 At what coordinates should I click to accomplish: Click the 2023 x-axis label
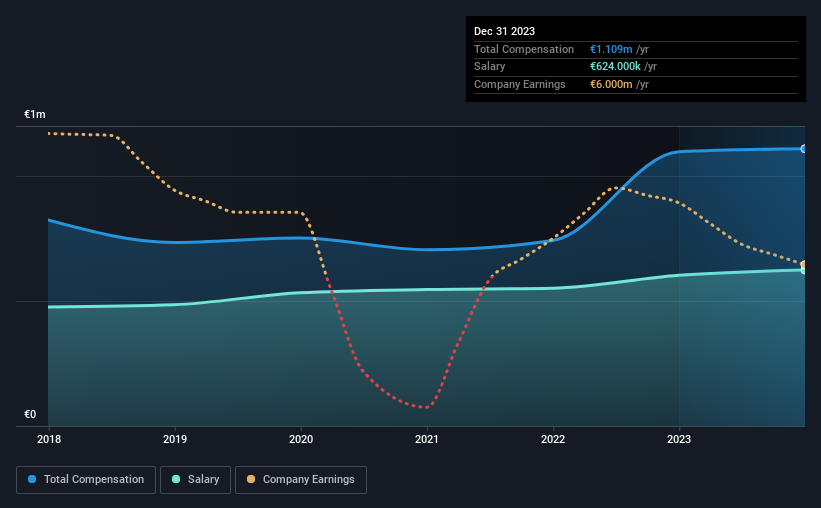pos(679,439)
